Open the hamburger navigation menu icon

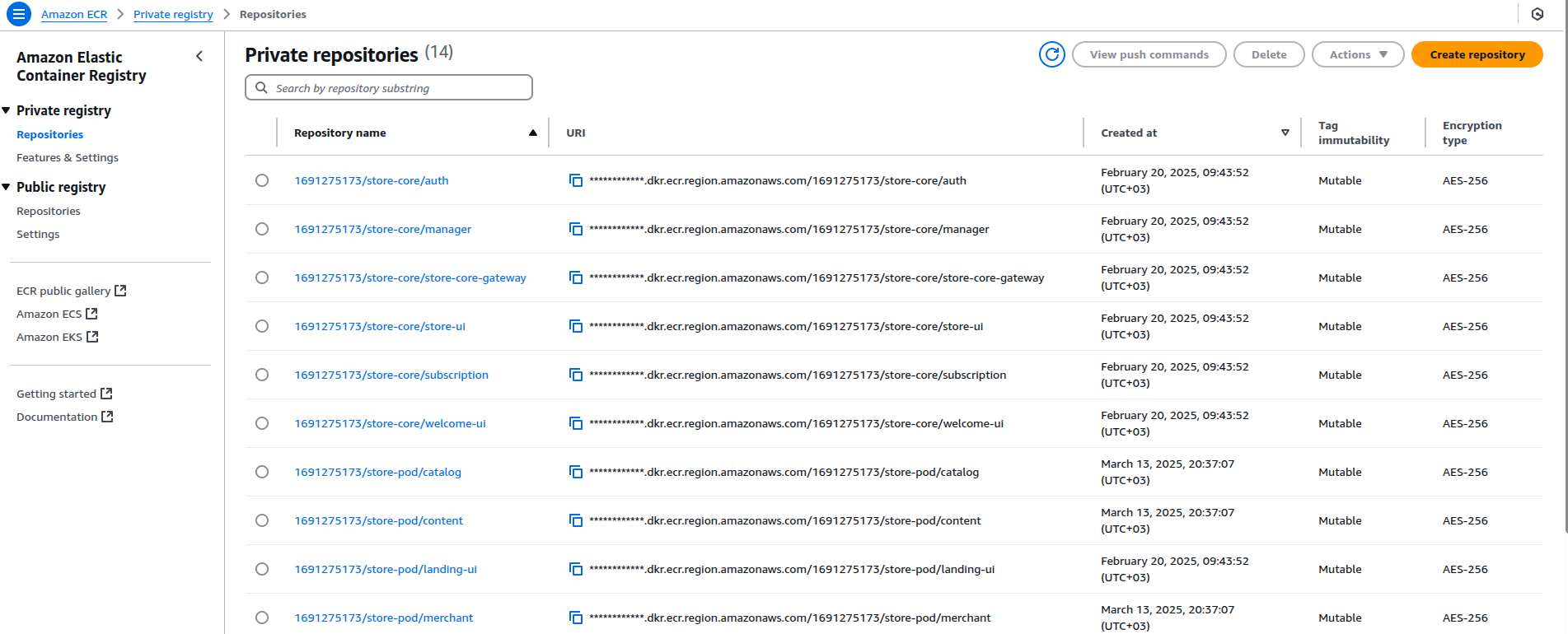pos(18,14)
